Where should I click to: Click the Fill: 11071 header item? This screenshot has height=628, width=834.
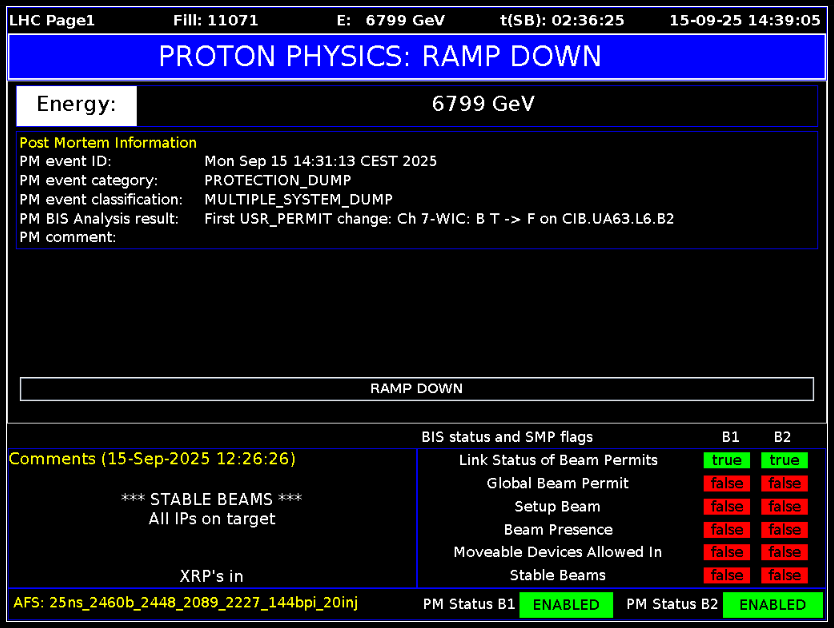tap(216, 20)
